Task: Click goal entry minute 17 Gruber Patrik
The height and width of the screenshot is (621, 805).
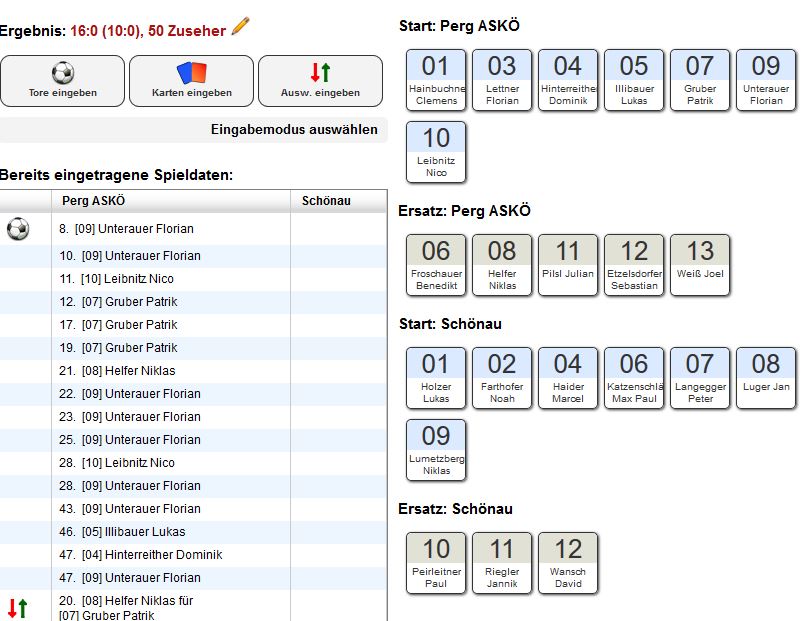Action: [x=118, y=325]
